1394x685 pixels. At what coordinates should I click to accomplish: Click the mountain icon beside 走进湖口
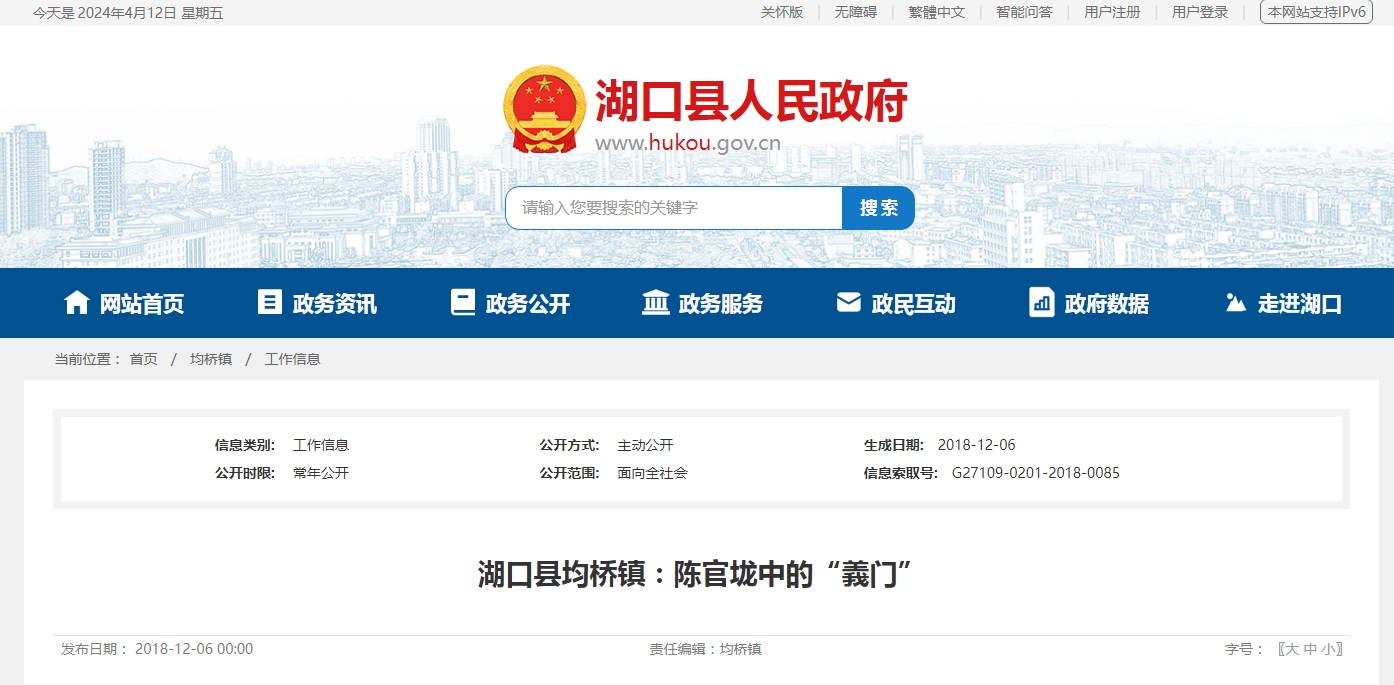(x=1236, y=303)
